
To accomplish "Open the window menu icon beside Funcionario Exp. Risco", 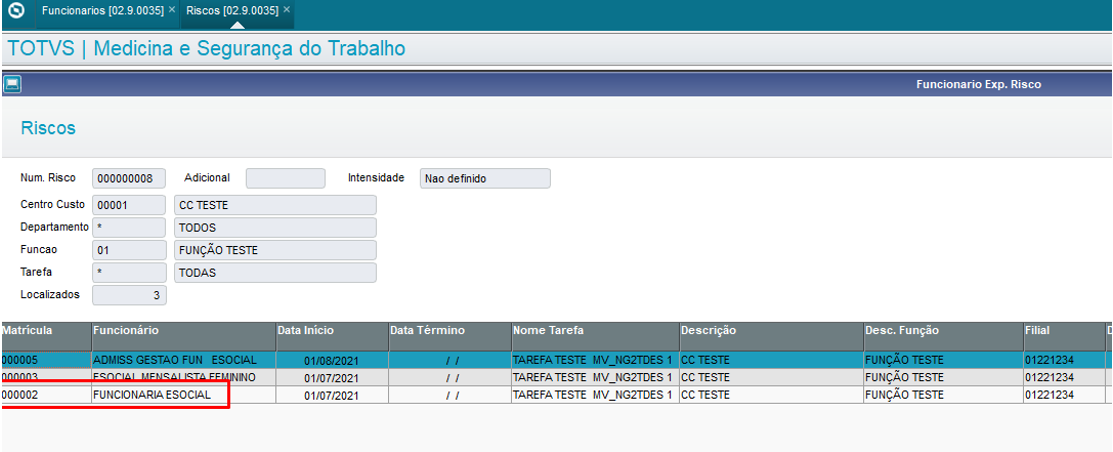I will pos(12,84).
